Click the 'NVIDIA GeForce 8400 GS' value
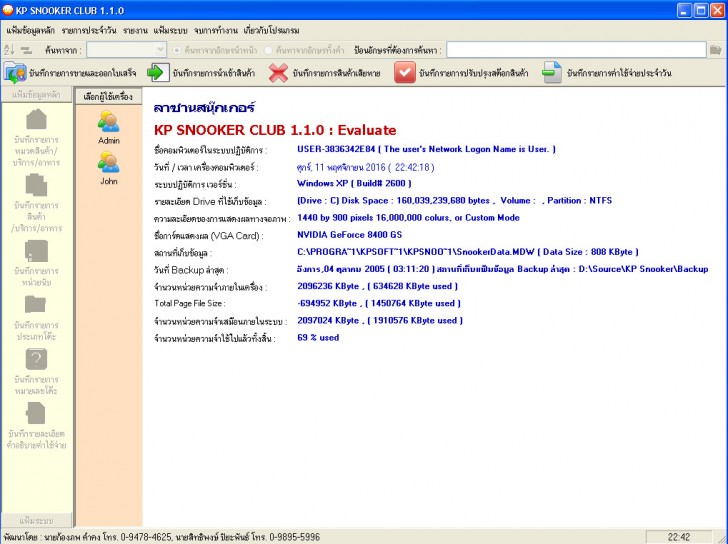 pyautogui.click(x=350, y=235)
